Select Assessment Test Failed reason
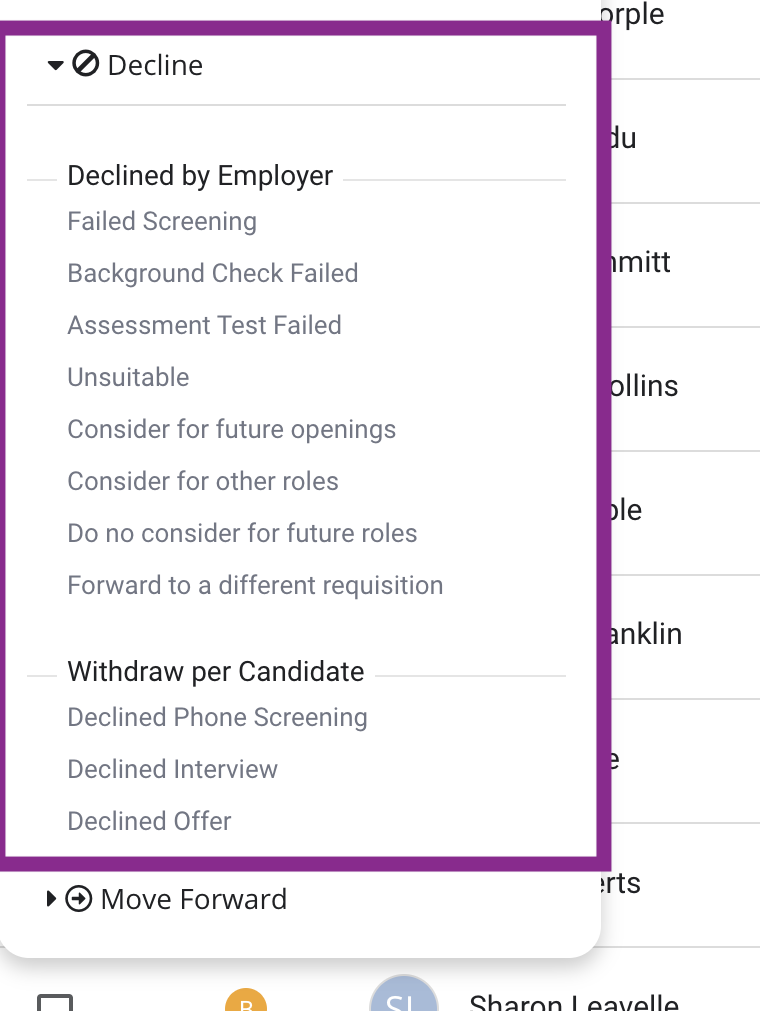The image size is (760, 1011). [x=204, y=325]
